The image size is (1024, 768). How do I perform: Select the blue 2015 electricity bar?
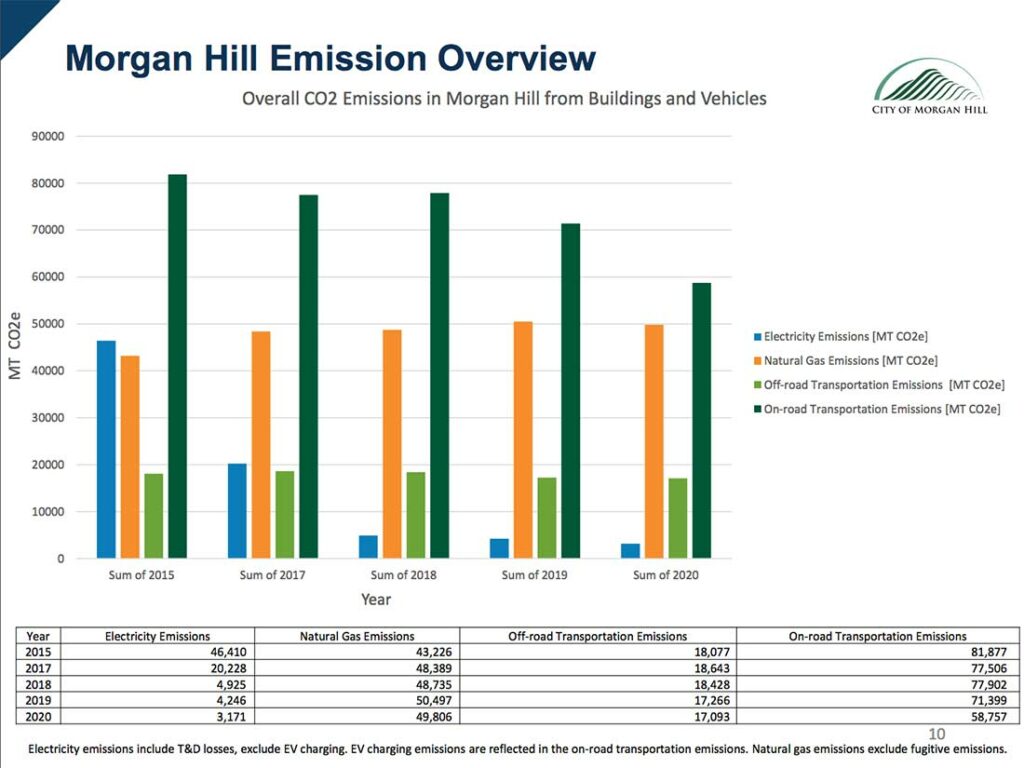[106, 449]
